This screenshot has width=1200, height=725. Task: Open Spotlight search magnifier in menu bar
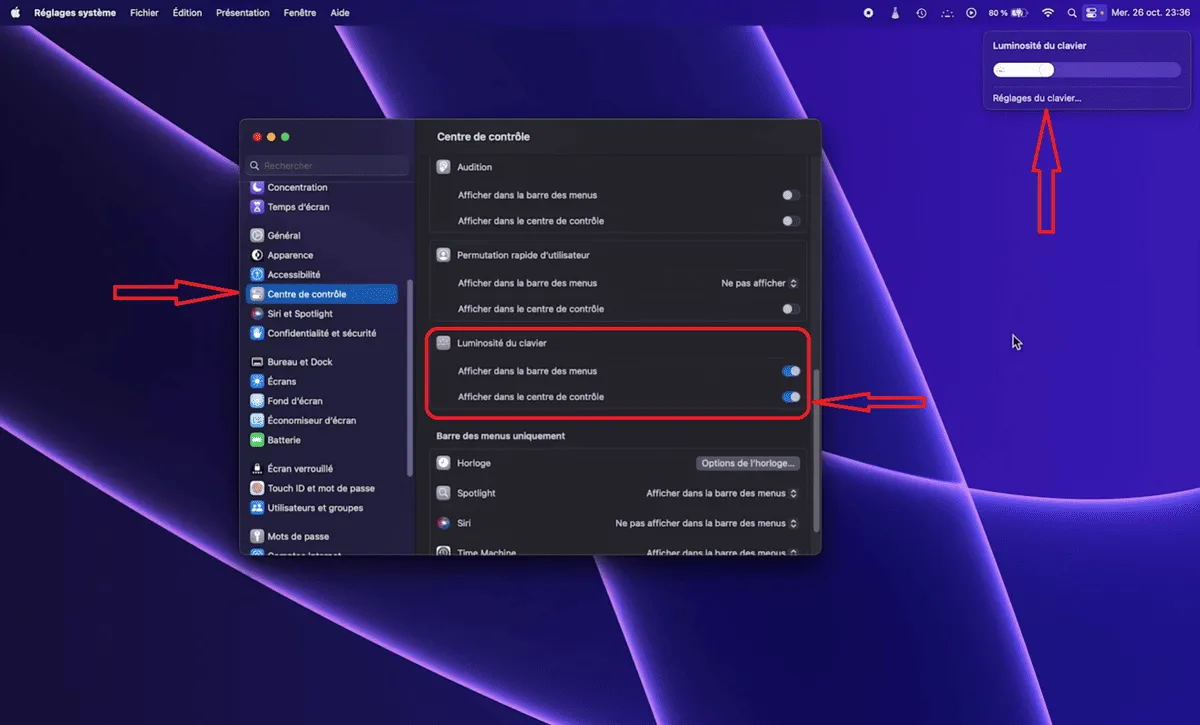(1072, 13)
